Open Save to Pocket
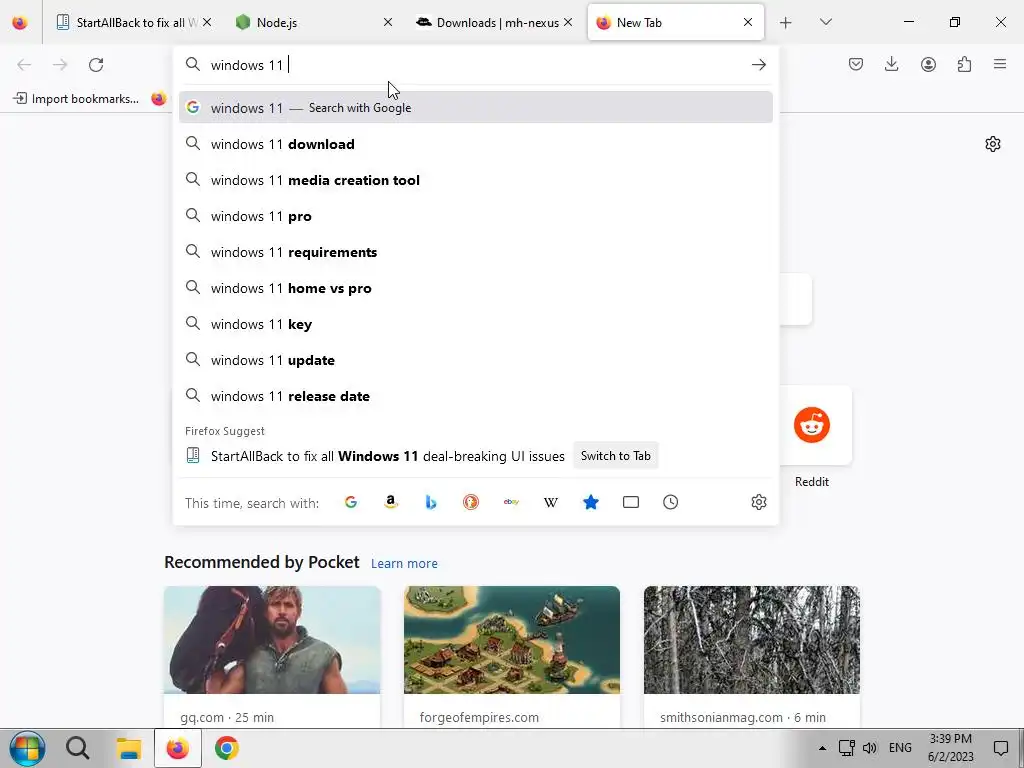The height and width of the screenshot is (768, 1024). 856,64
